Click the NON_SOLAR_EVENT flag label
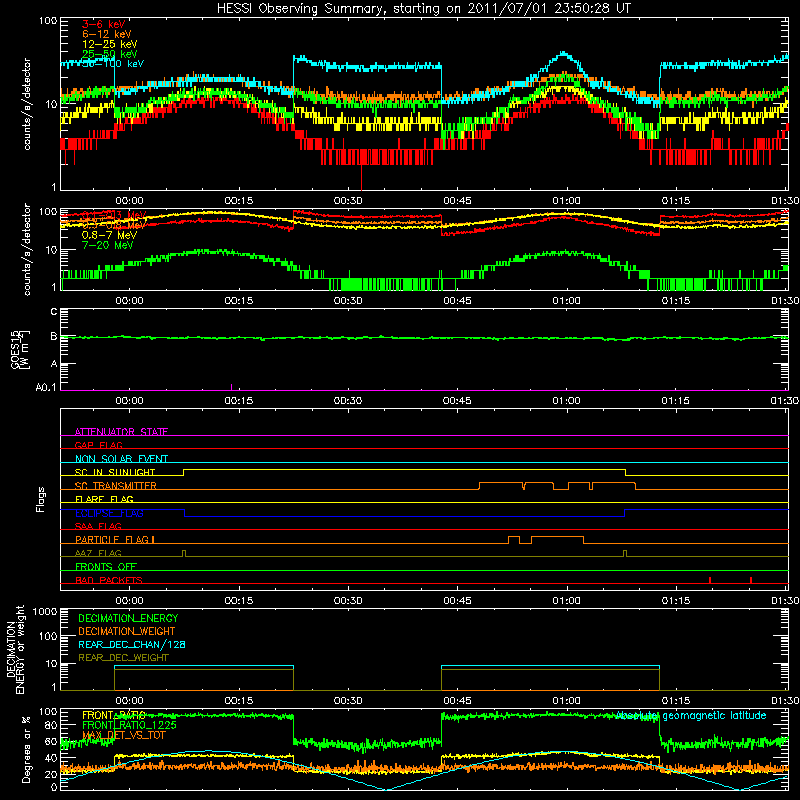 121,459
